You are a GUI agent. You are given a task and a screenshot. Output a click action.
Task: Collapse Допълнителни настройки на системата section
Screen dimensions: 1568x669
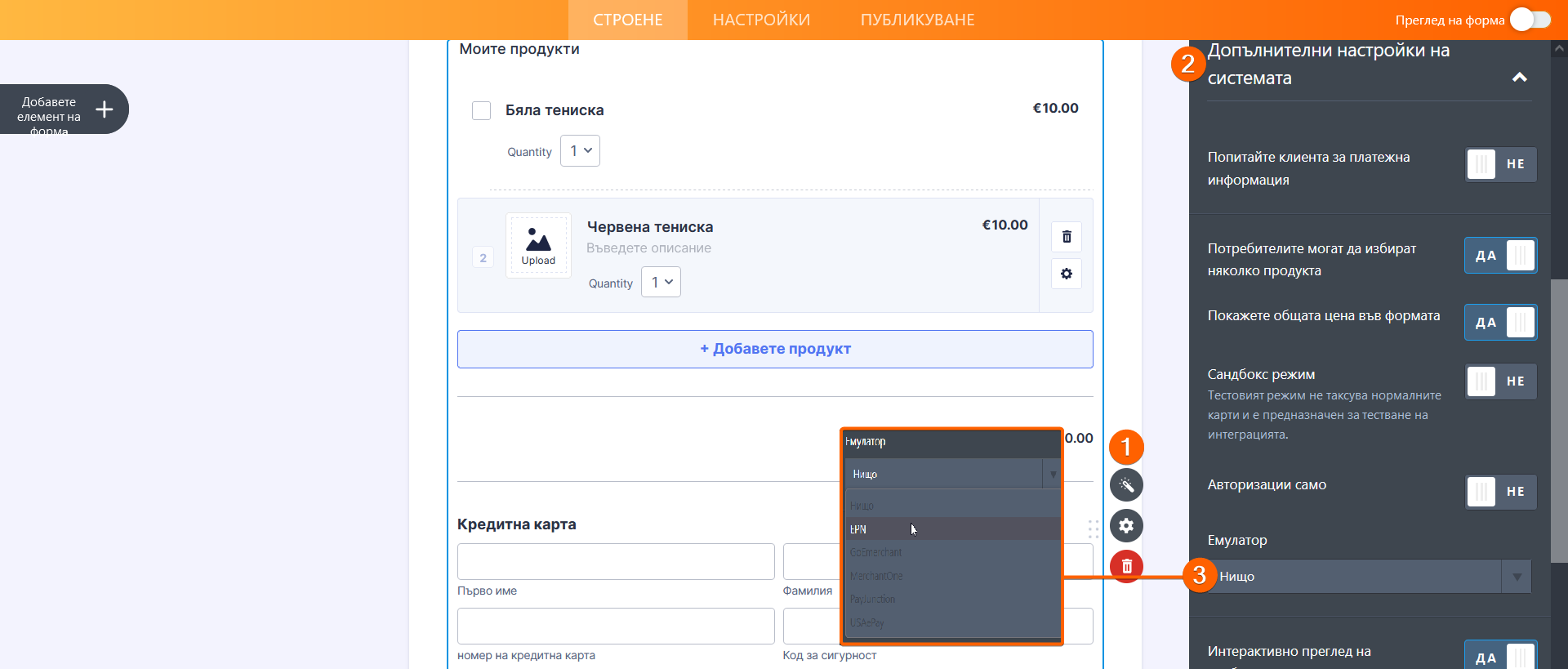pos(1519,78)
